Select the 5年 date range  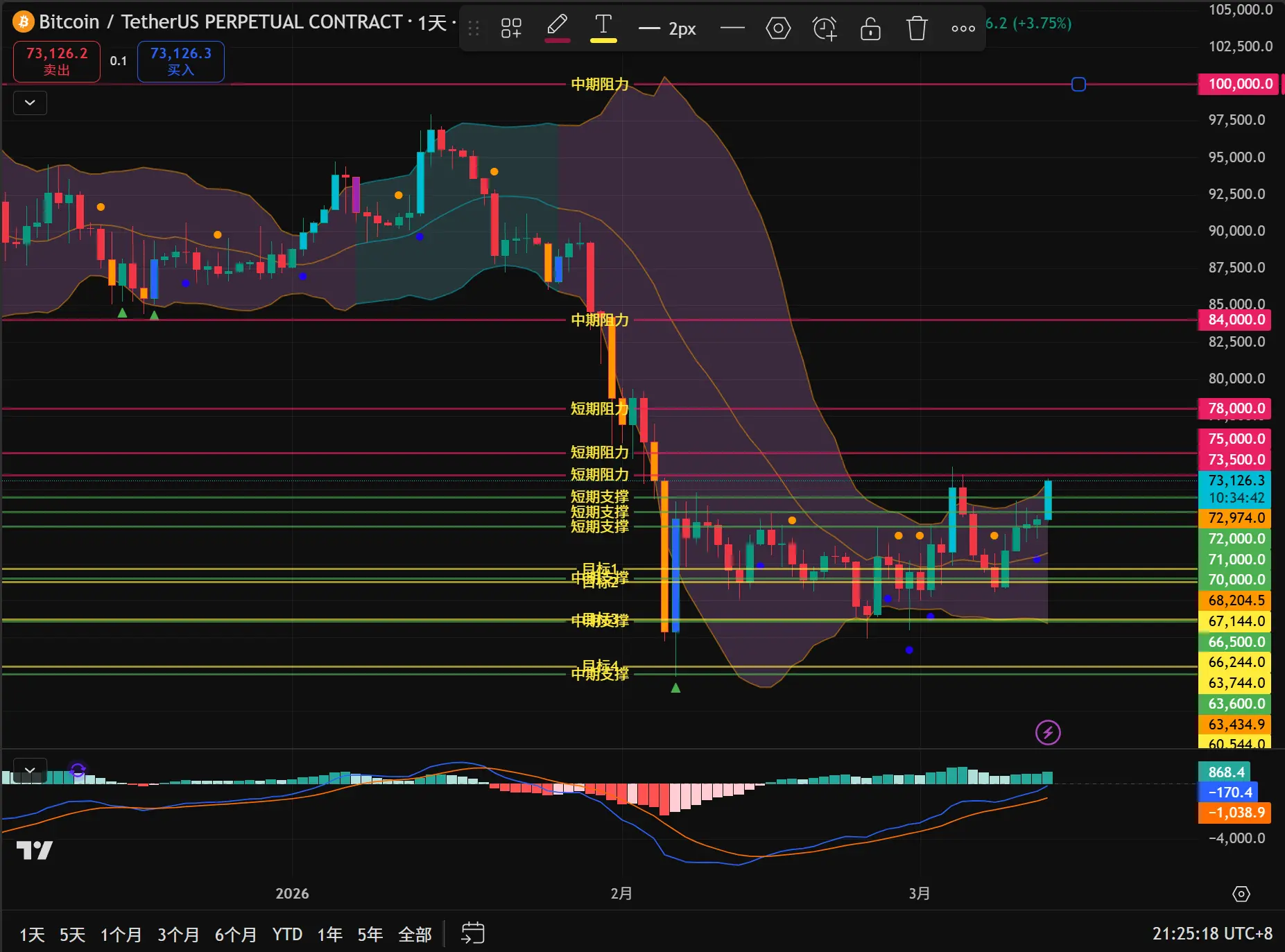(x=370, y=935)
